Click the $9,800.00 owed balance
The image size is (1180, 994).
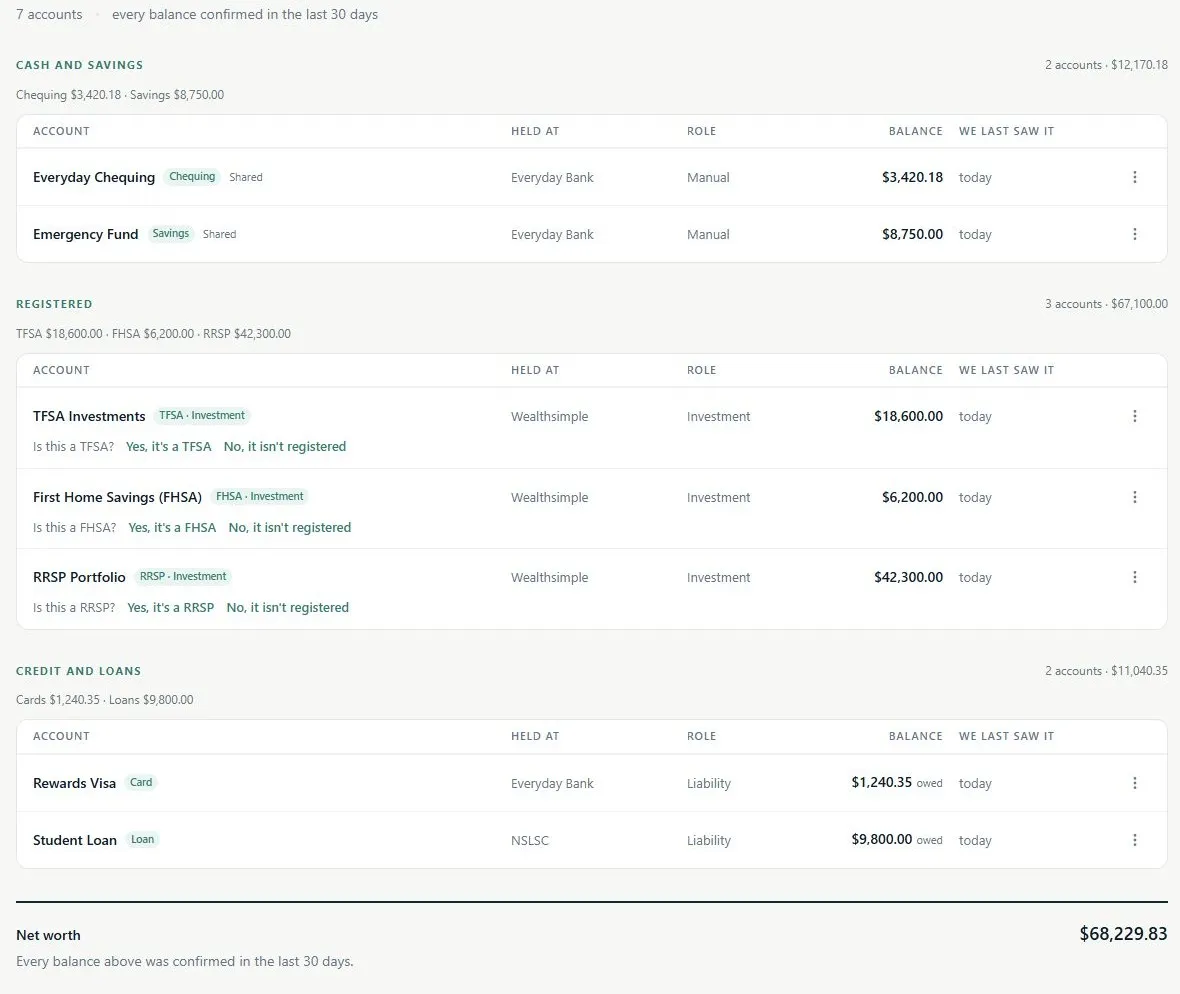click(x=897, y=839)
